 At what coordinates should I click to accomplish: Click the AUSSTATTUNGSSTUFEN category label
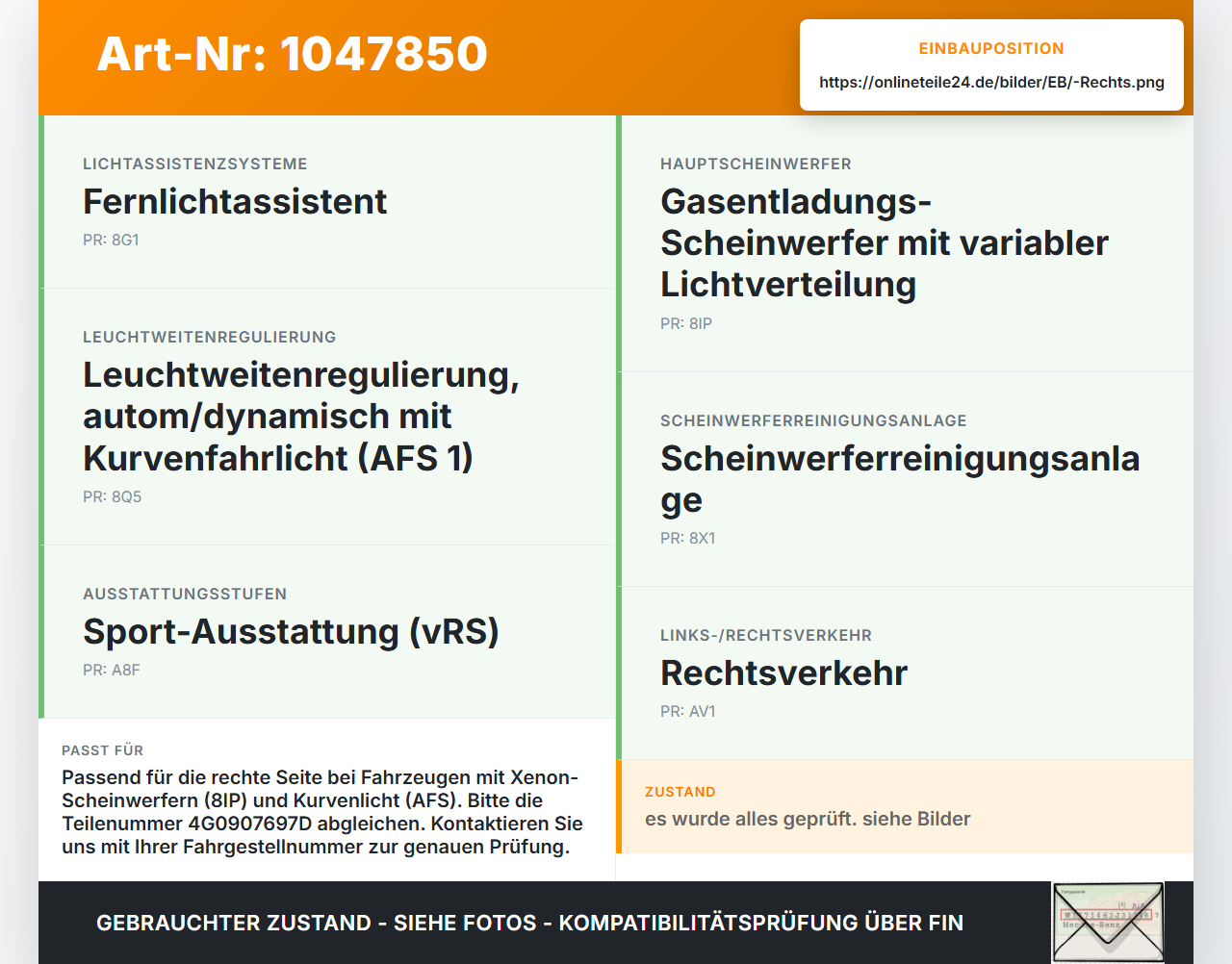coord(185,595)
